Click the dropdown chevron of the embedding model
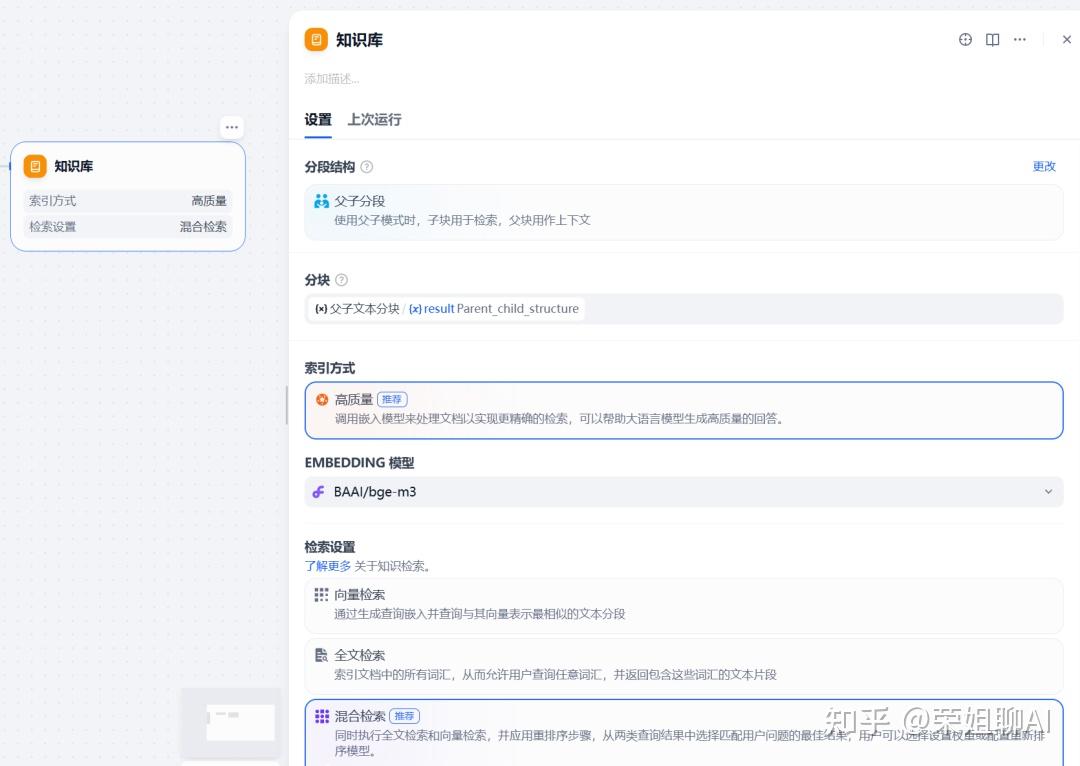Viewport: 1080px width, 766px height. 1048,492
